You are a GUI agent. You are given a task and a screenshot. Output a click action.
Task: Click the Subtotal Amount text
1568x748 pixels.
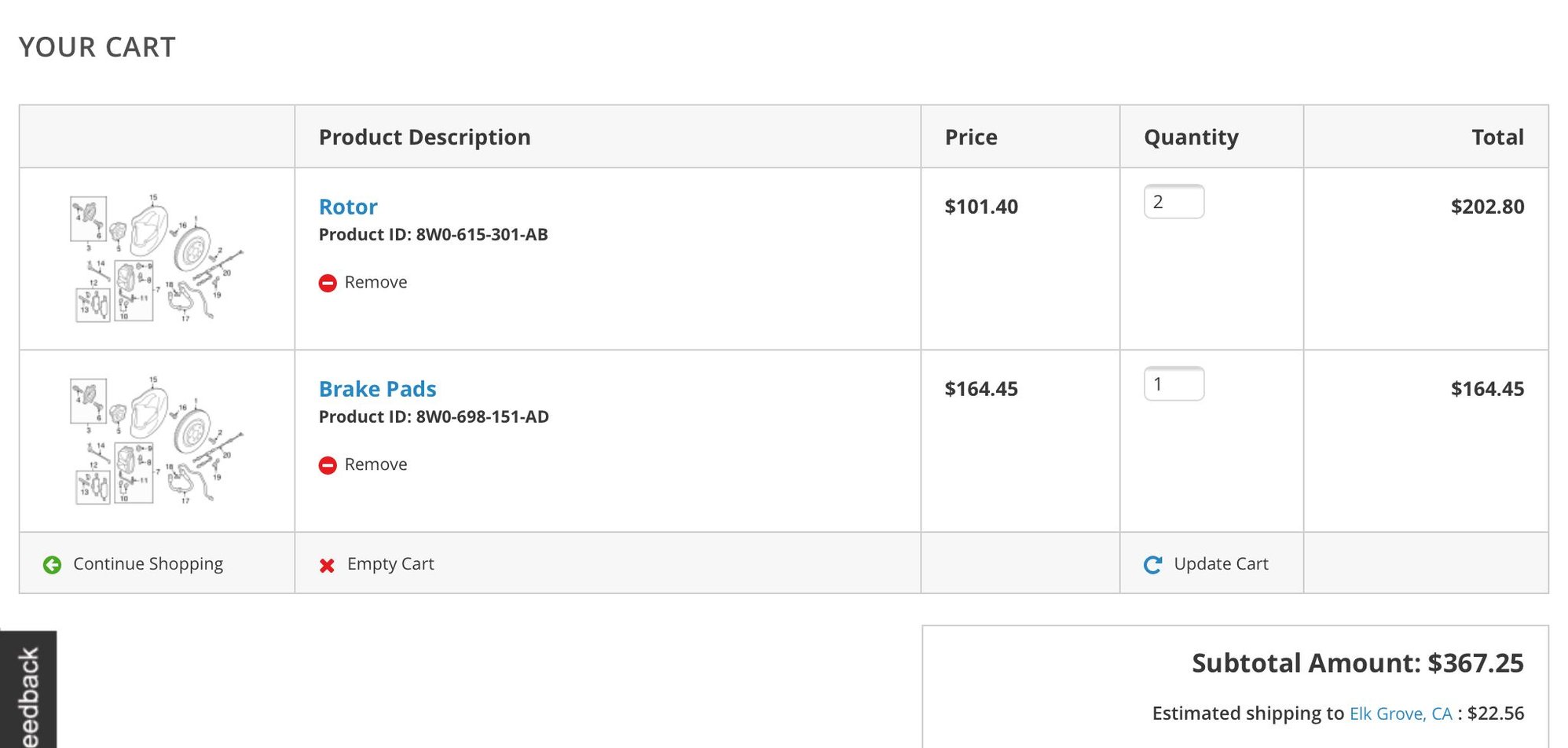[1357, 663]
